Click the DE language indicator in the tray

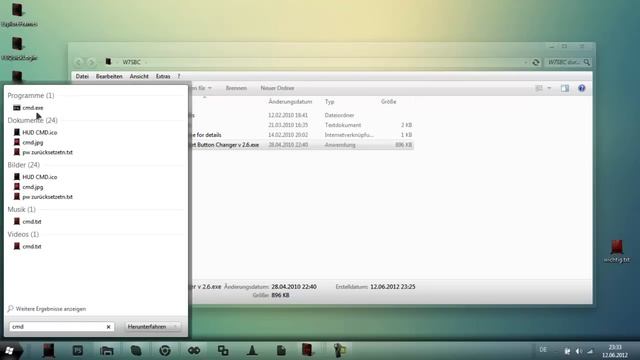tap(543, 350)
